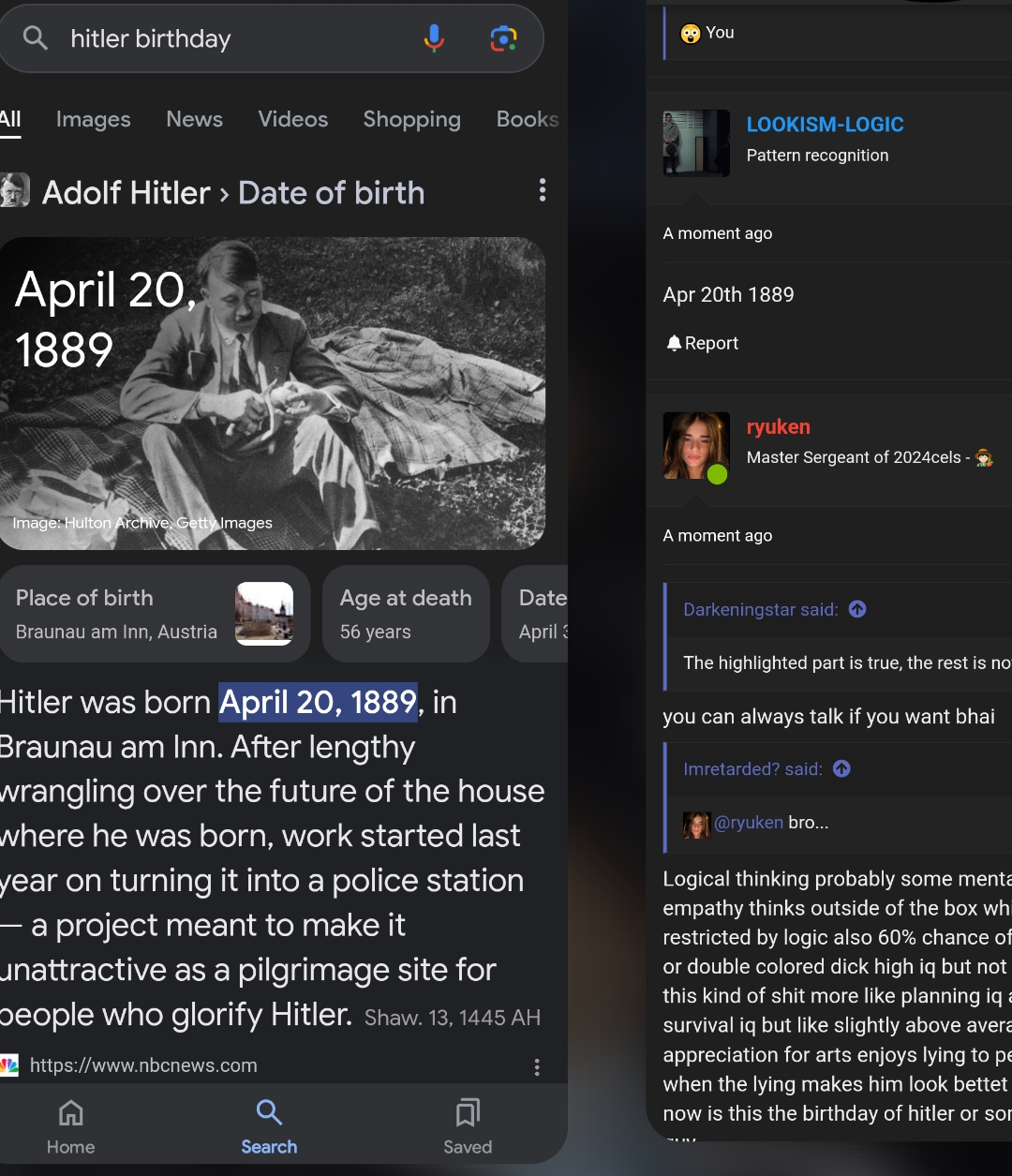The height and width of the screenshot is (1176, 1012).
Task: Open ryuken's avatar image
Action: click(696, 446)
